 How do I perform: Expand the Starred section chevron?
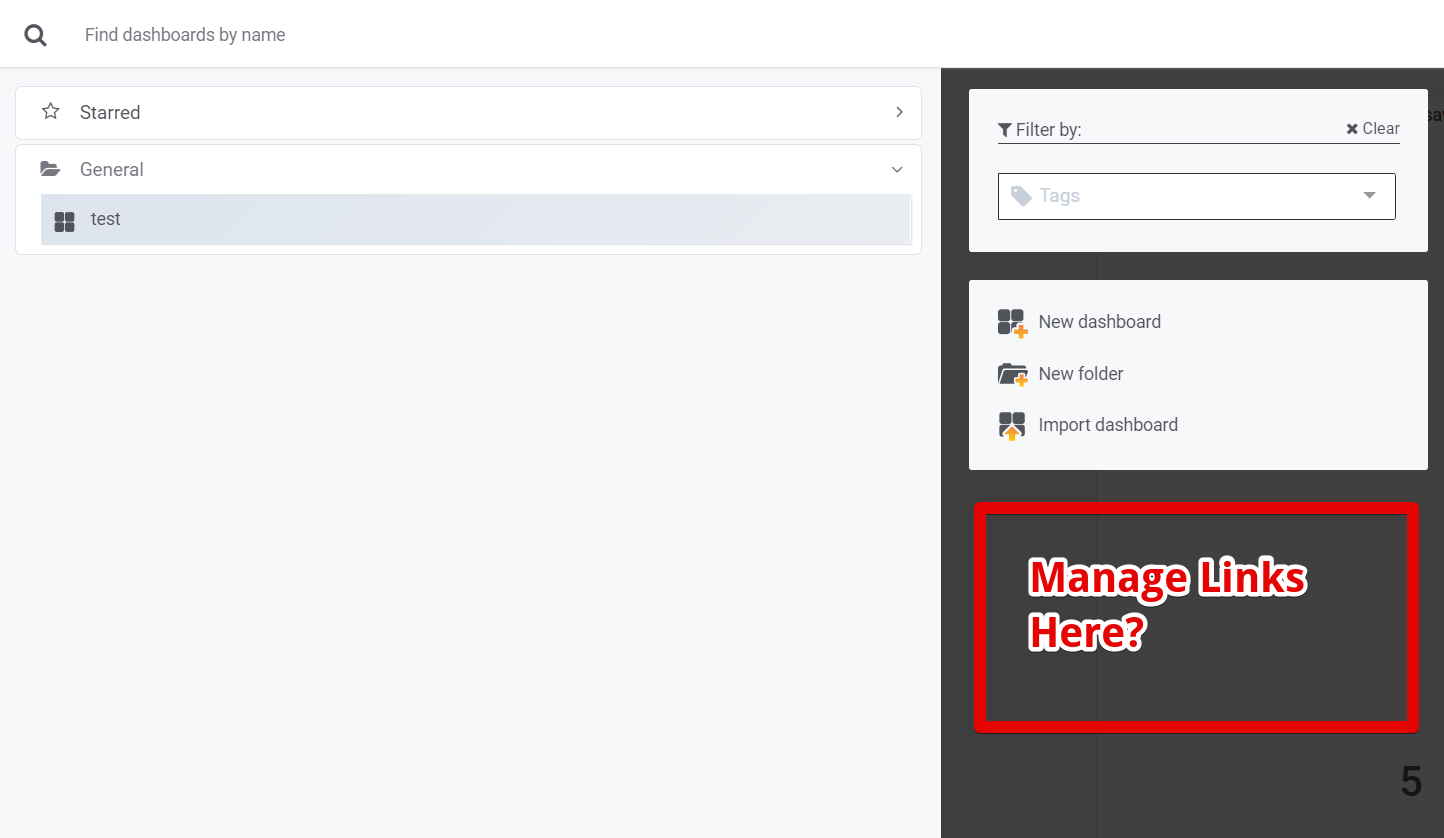pyautogui.click(x=899, y=112)
